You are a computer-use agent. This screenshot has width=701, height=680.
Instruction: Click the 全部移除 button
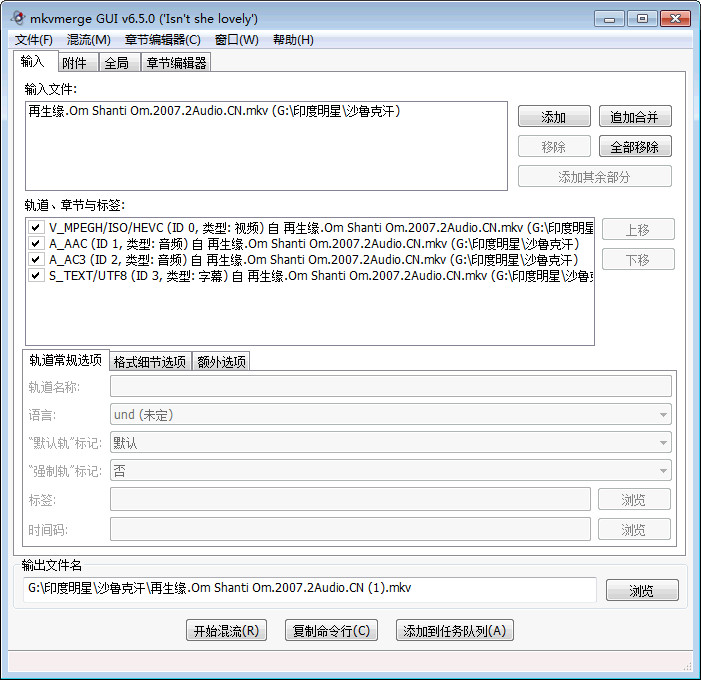634,147
